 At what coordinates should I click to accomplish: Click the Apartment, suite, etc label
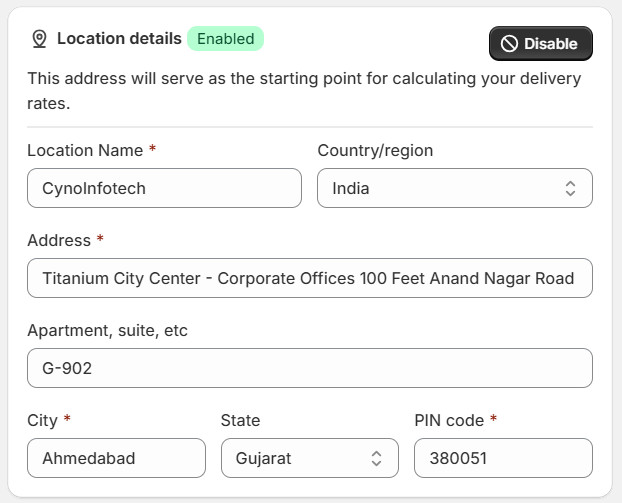108,331
